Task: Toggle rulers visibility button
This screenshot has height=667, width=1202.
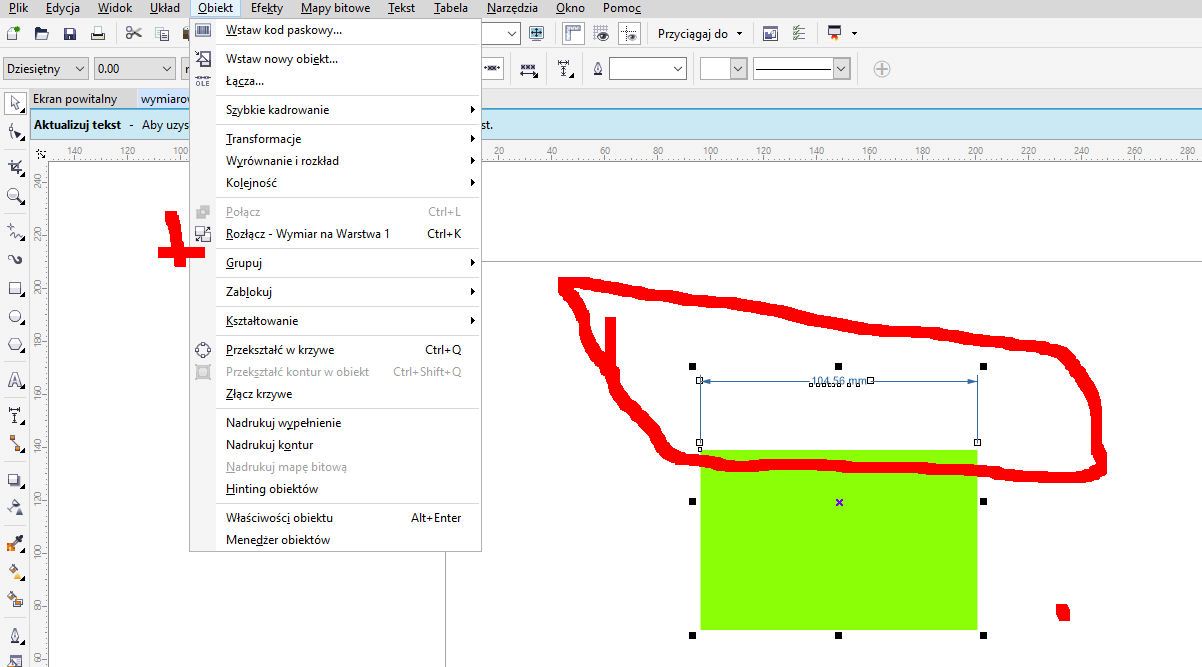Action: (x=573, y=33)
